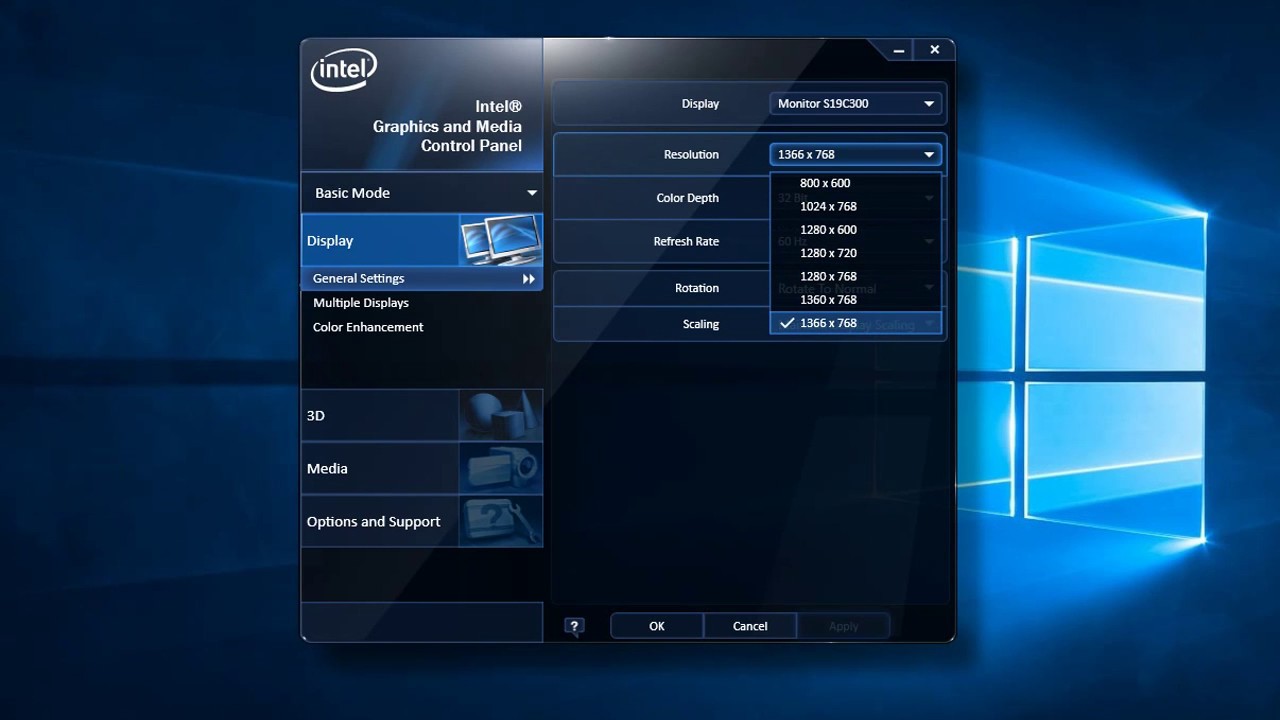This screenshot has width=1280, height=720.
Task: Click the Options and Support wrench icon
Action: 500,521
